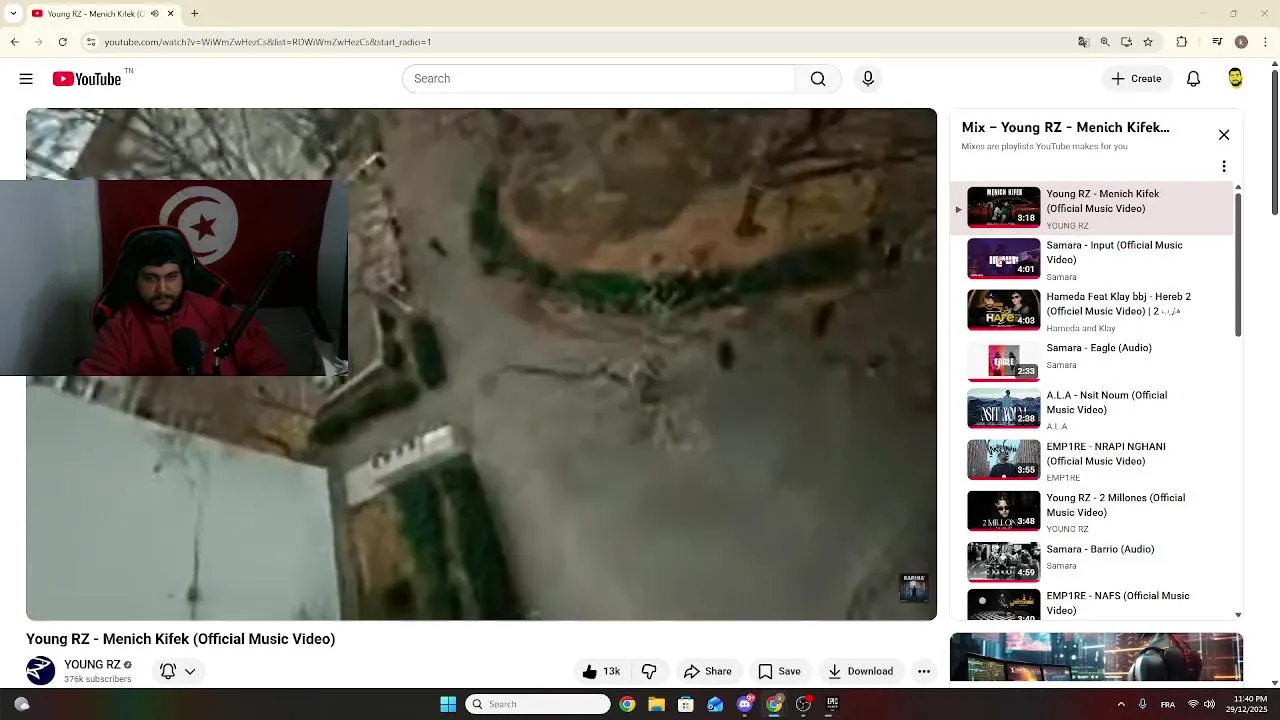Focus the YouTube search field

[598, 79]
